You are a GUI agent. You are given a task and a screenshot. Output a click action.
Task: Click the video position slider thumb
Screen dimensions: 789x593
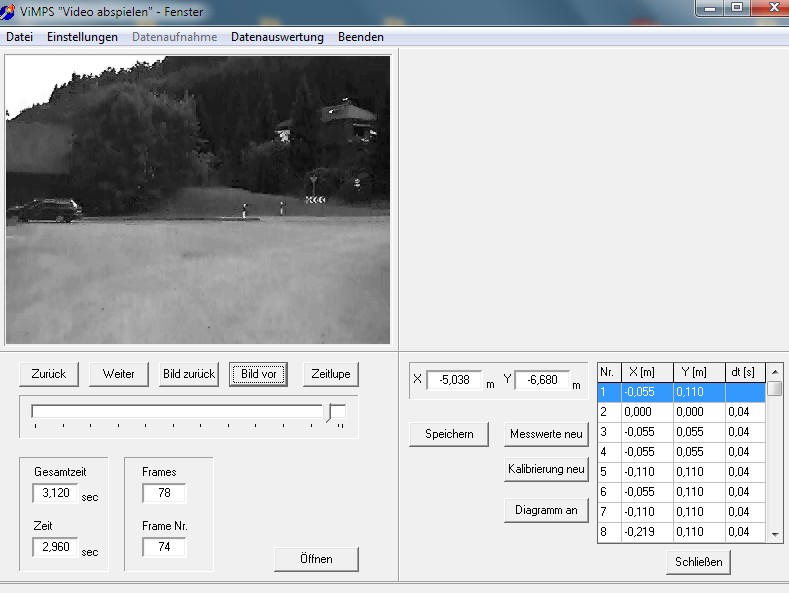[329, 412]
